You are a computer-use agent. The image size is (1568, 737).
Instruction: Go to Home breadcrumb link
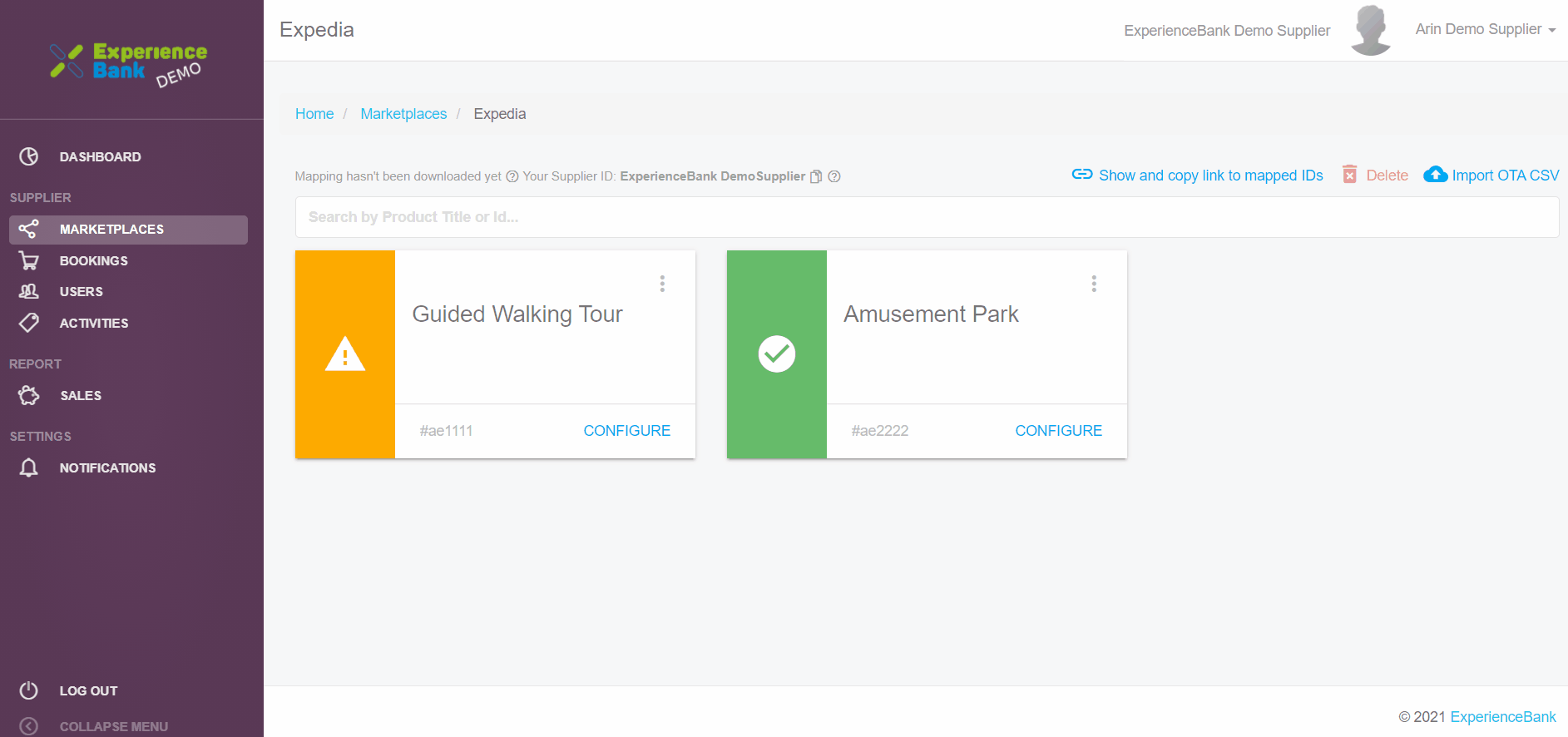pos(314,114)
